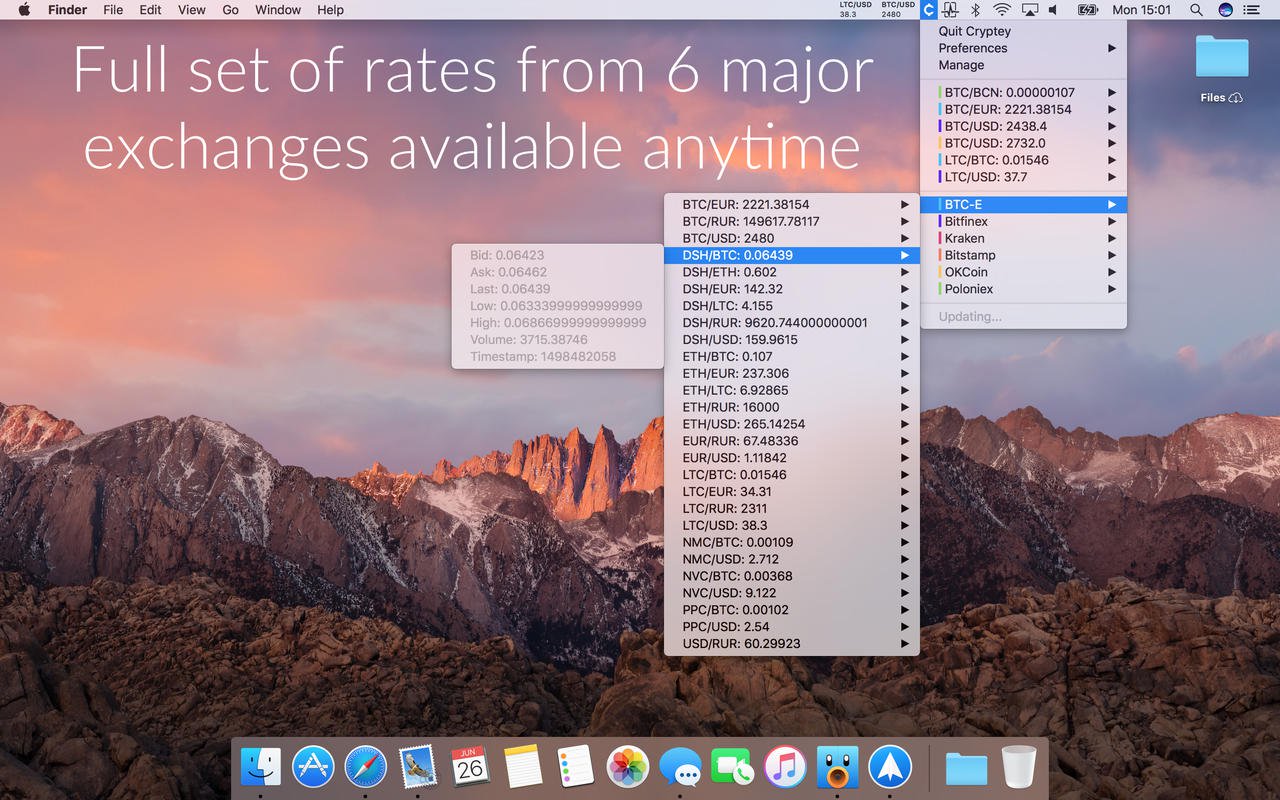Open the Photos app in dock
This screenshot has width=1280, height=800.
(629, 767)
